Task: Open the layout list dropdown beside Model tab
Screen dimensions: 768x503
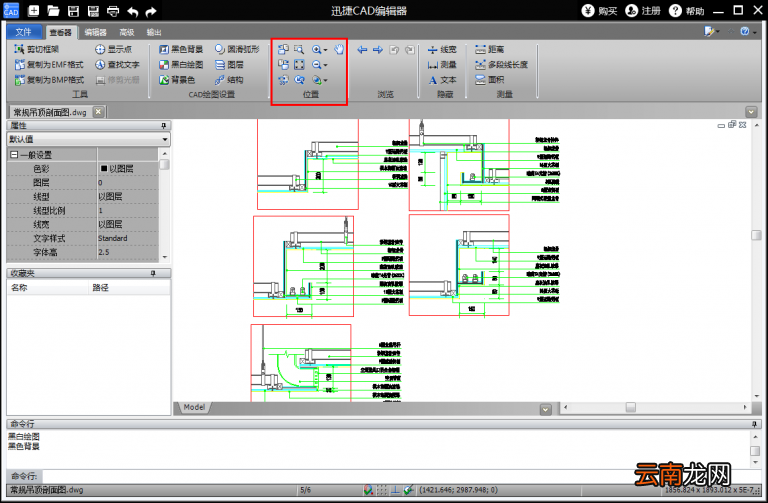Action: (546, 409)
